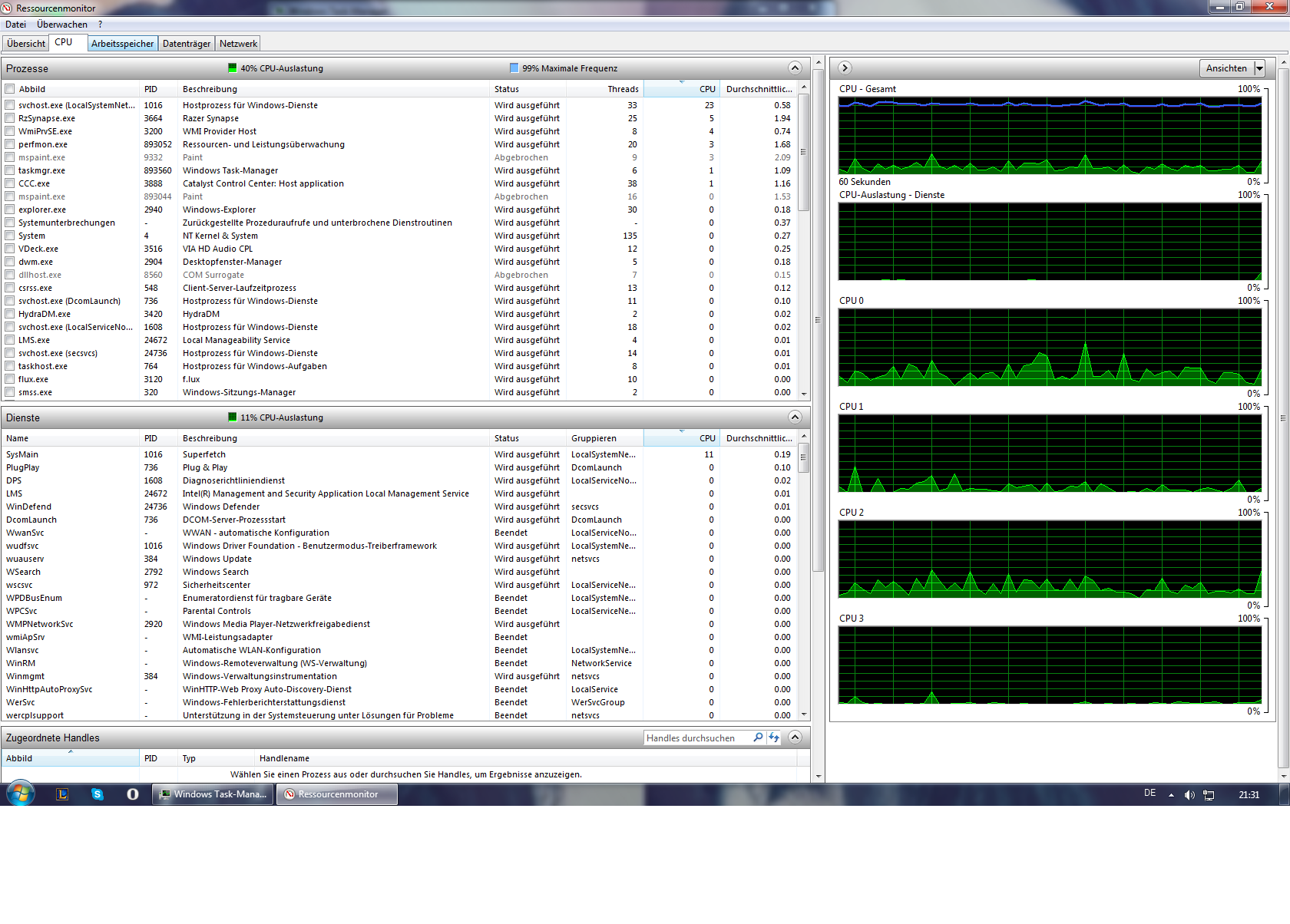This screenshot has height=924, width=1290.
Task: Show hidden tray icons arrow
Action: tap(1171, 795)
